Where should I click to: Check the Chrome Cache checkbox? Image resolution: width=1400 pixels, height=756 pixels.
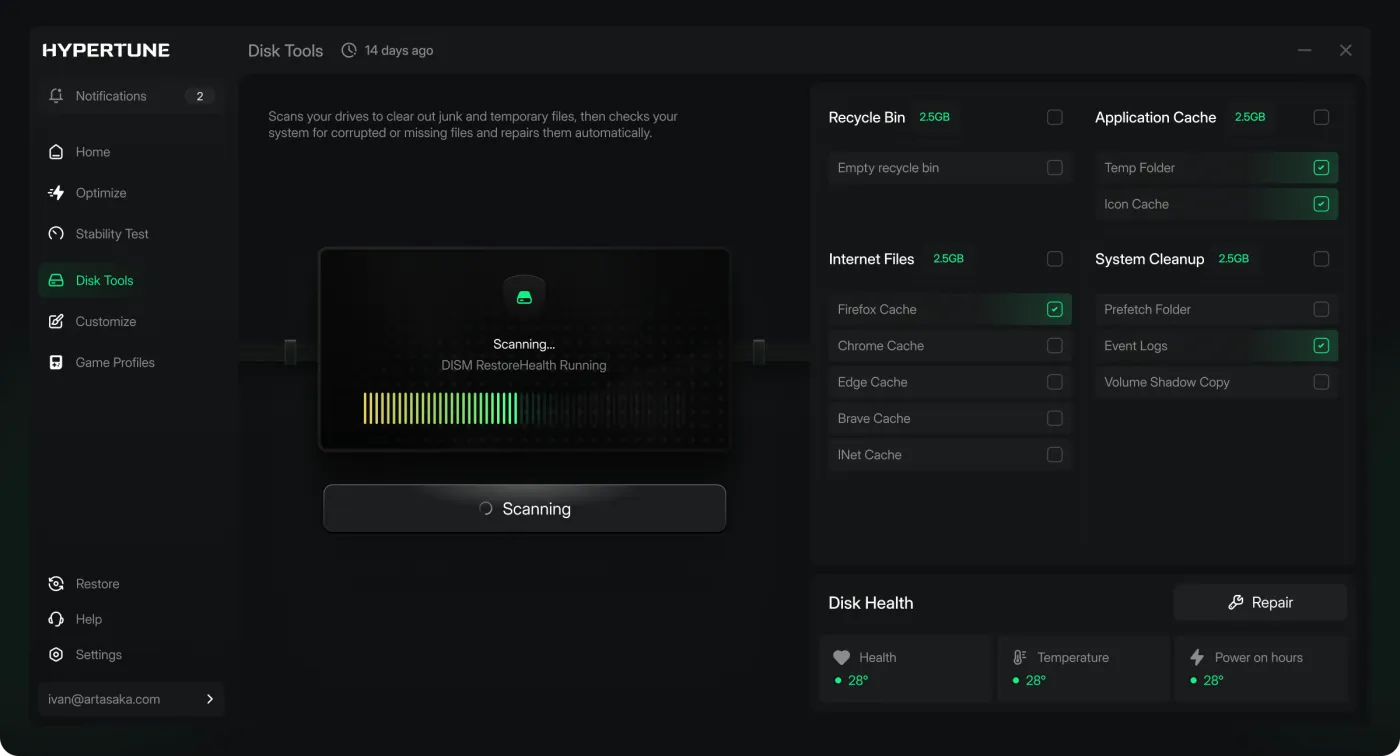[1055, 346]
